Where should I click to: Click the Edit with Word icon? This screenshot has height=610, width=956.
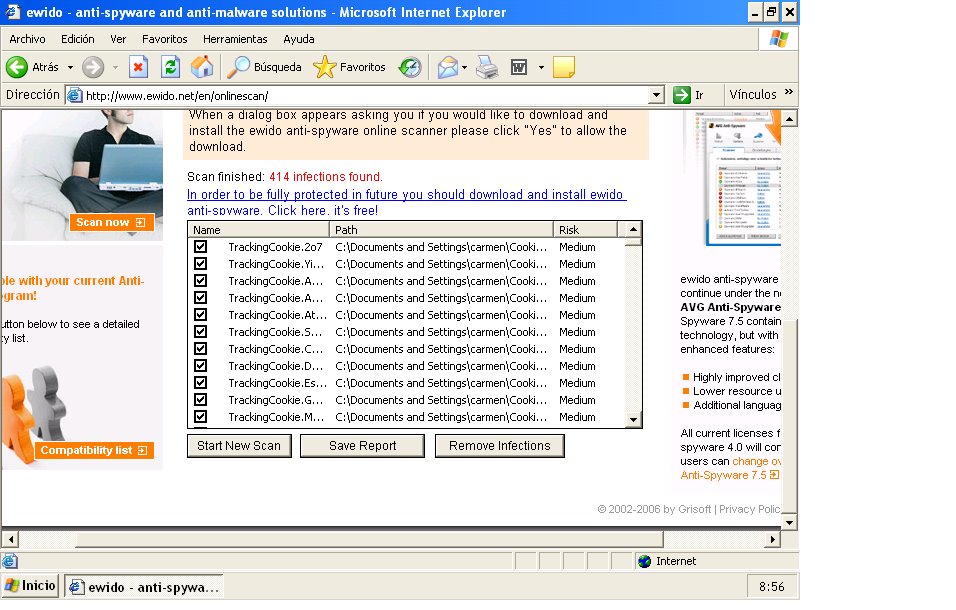point(519,67)
